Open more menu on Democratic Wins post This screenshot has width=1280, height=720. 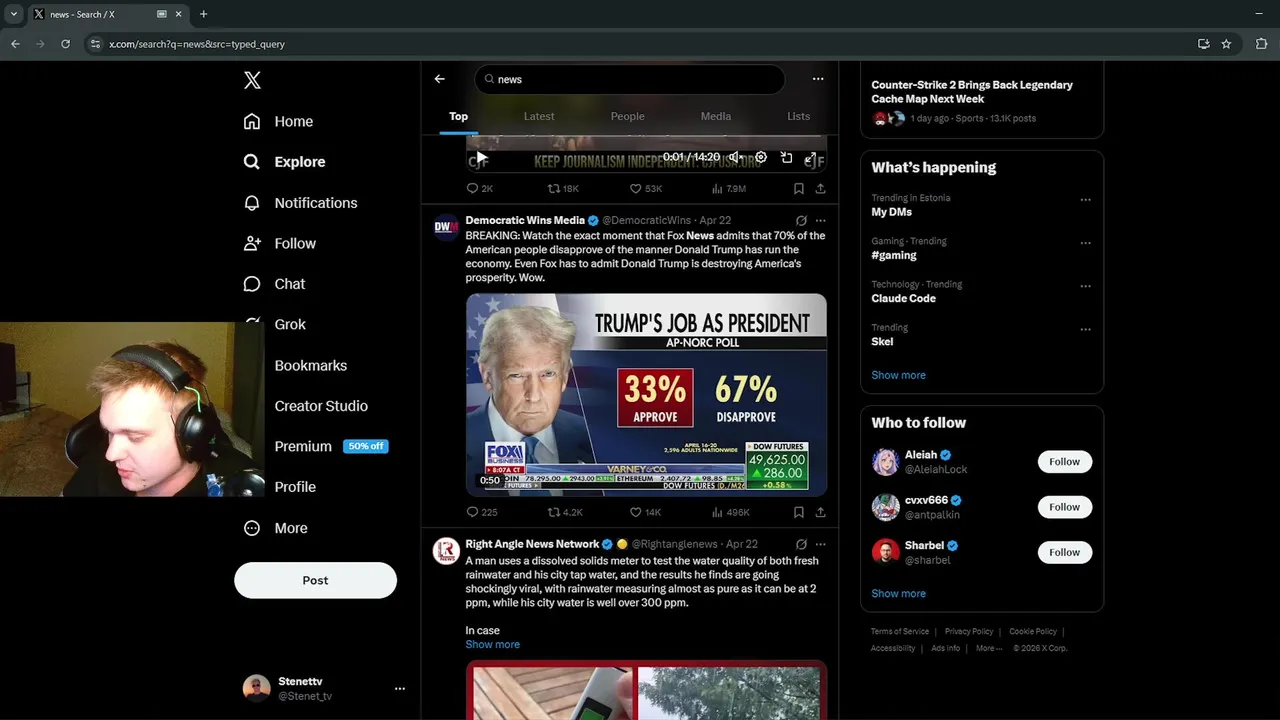(820, 220)
